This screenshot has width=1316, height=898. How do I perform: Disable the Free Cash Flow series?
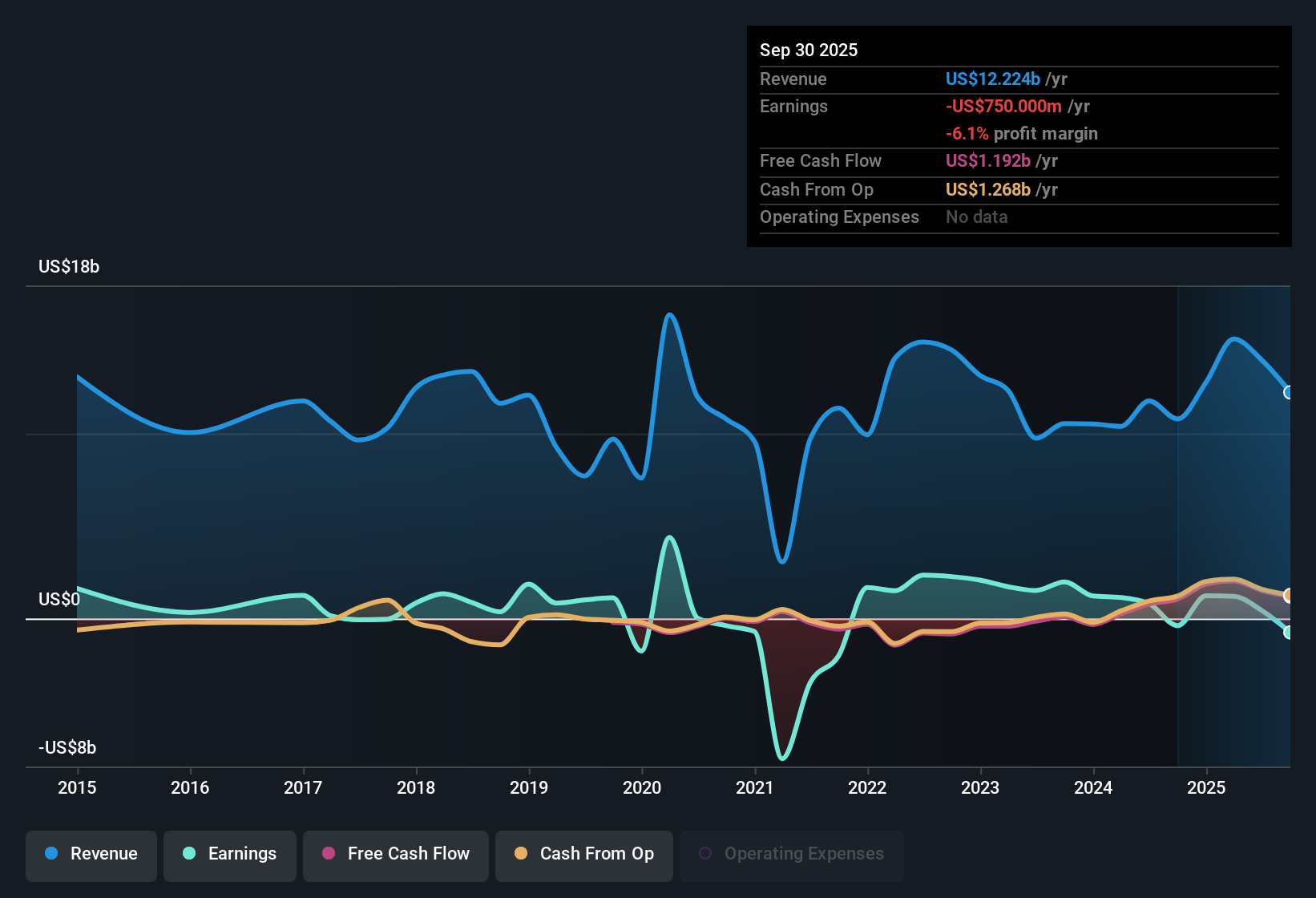(395, 854)
